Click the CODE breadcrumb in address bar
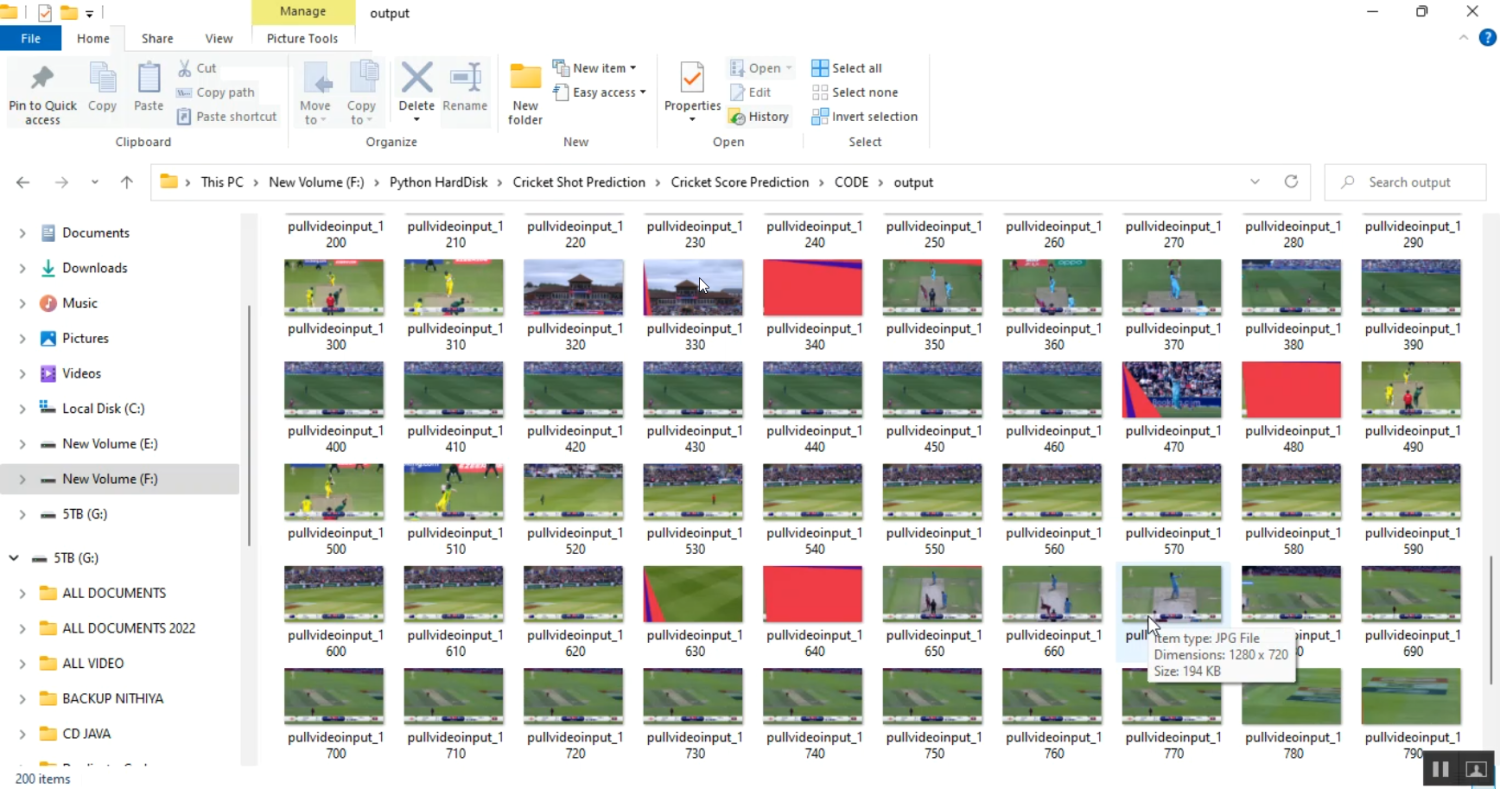This screenshot has width=1500, height=789. (851, 182)
